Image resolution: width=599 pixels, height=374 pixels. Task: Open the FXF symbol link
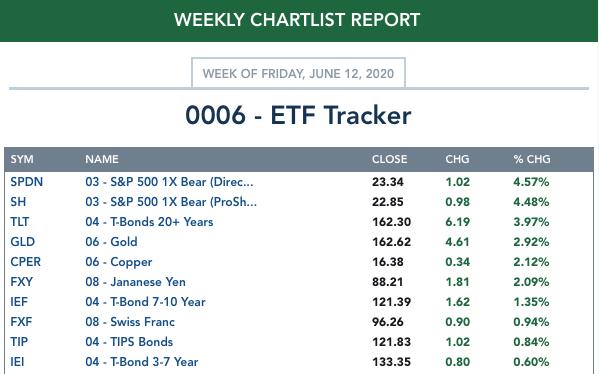click(x=21, y=322)
